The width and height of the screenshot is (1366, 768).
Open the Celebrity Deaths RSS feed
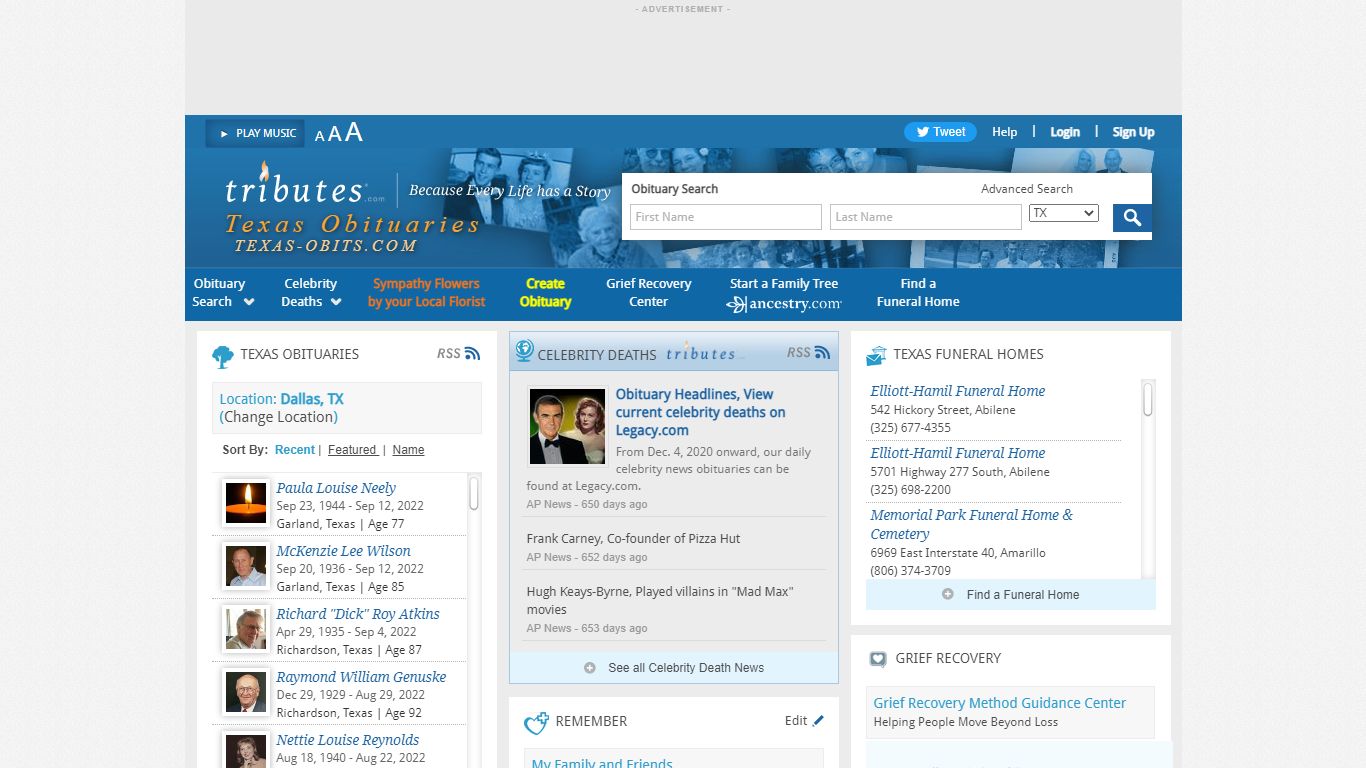tap(809, 352)
